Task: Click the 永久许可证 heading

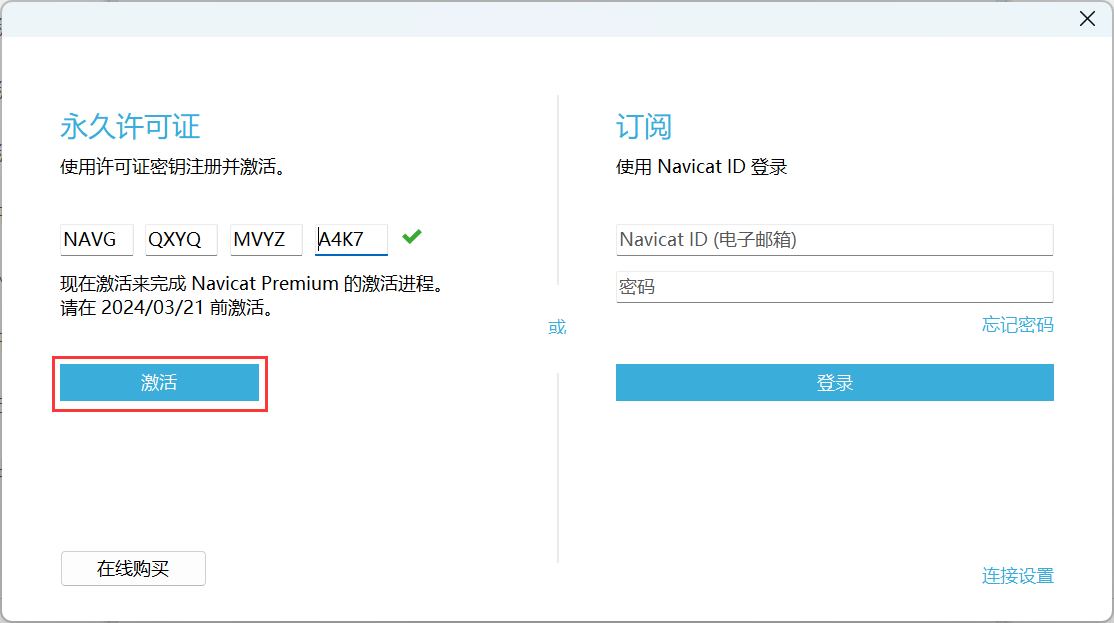Action: click(x=130, y=127)
